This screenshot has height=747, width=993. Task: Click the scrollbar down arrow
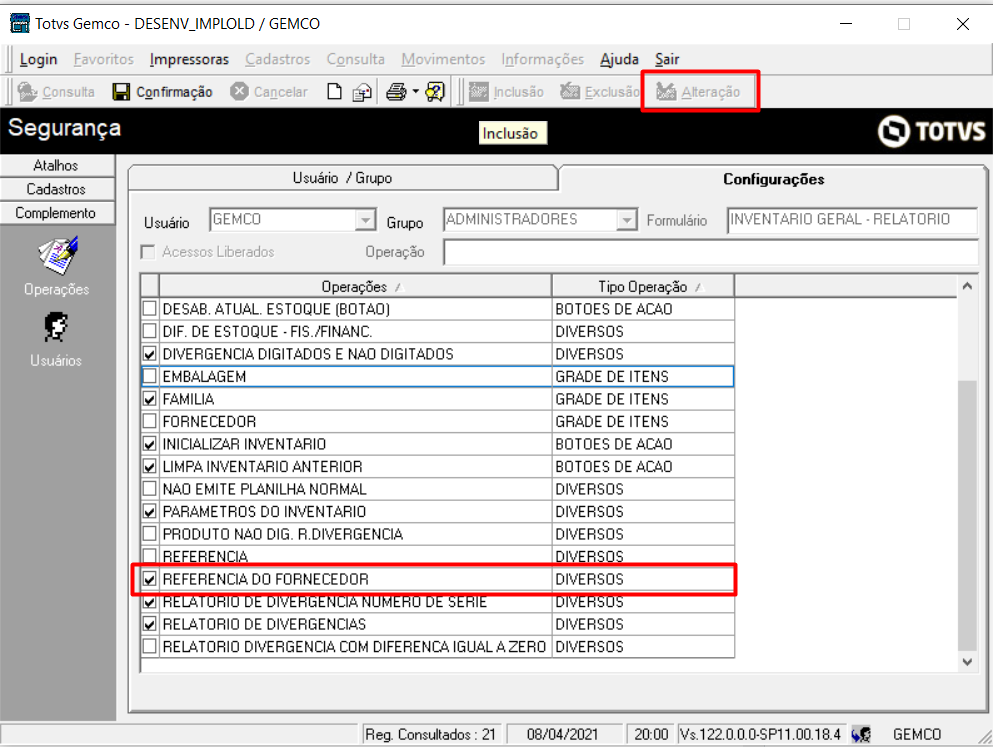(967, 662)
